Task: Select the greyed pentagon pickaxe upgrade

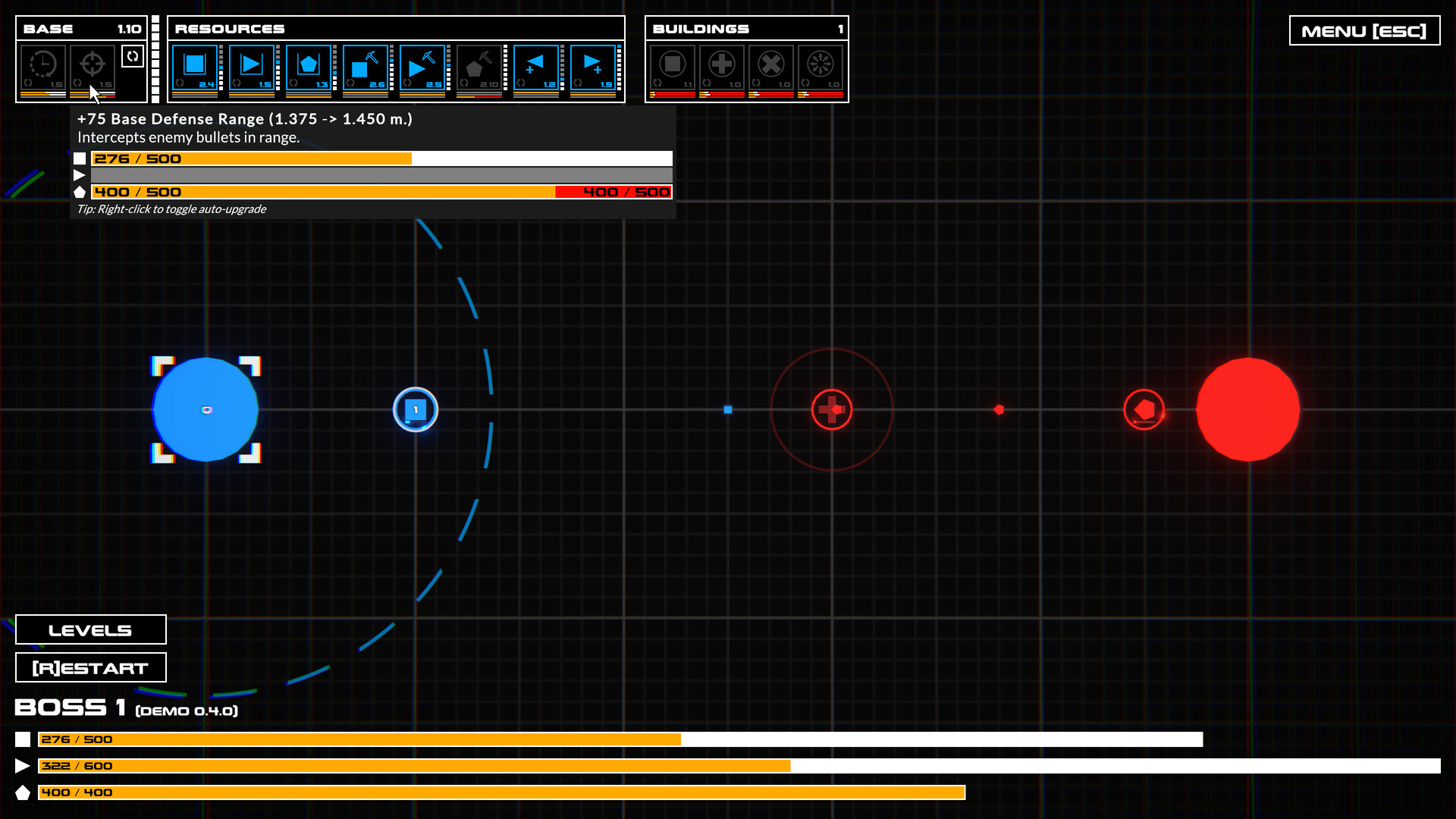Action: (x=480, y=65)
